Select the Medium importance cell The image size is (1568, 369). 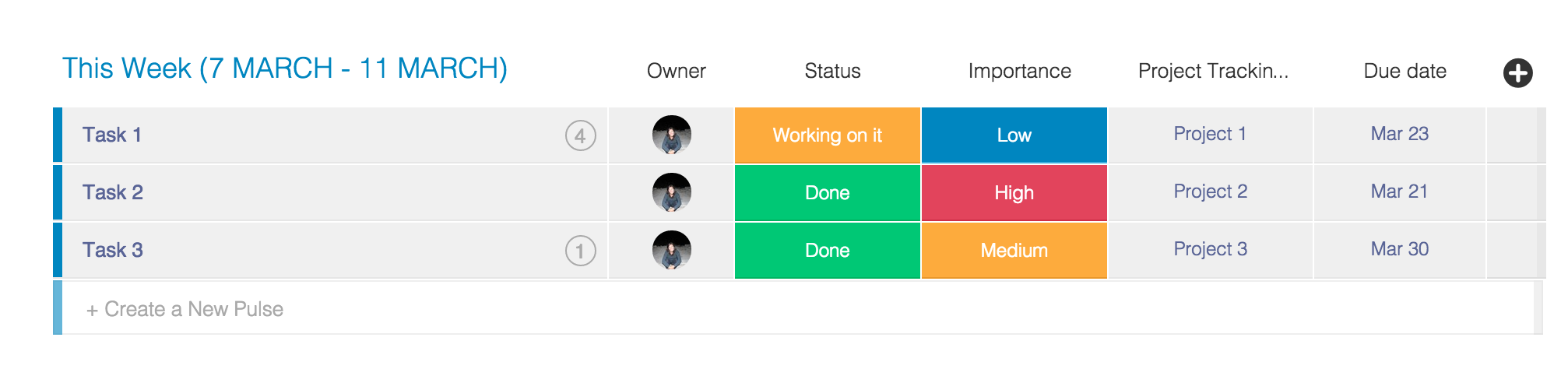1014,251
